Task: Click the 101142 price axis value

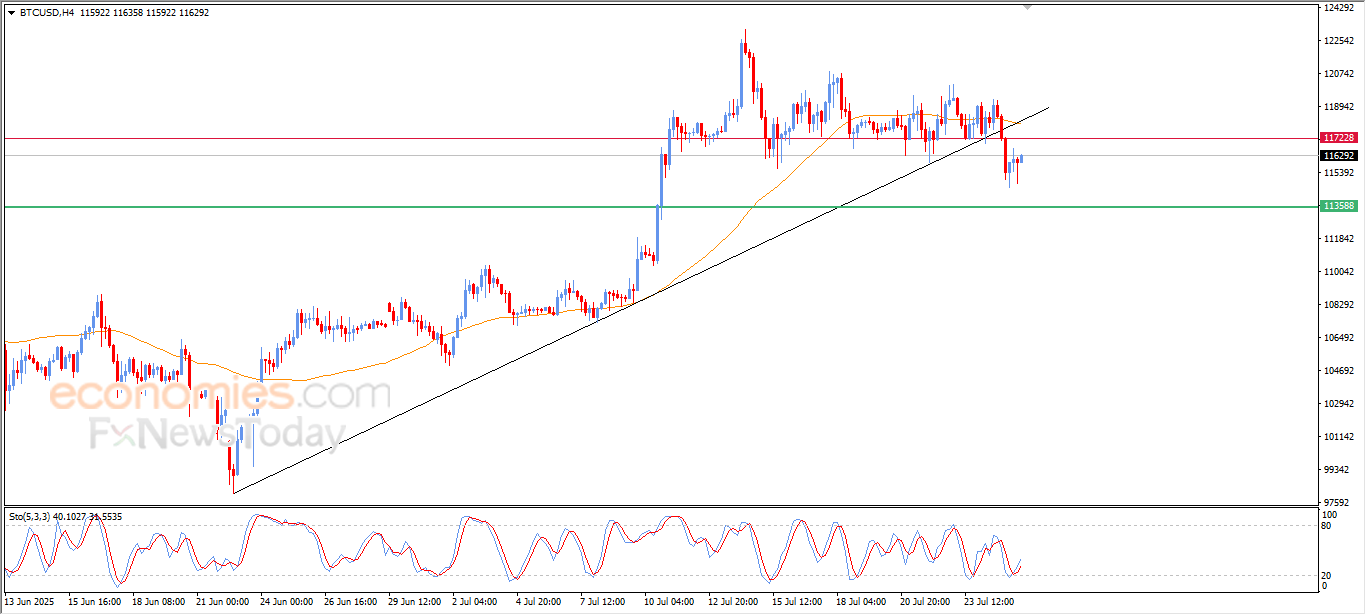Action: click(1338, 437)
